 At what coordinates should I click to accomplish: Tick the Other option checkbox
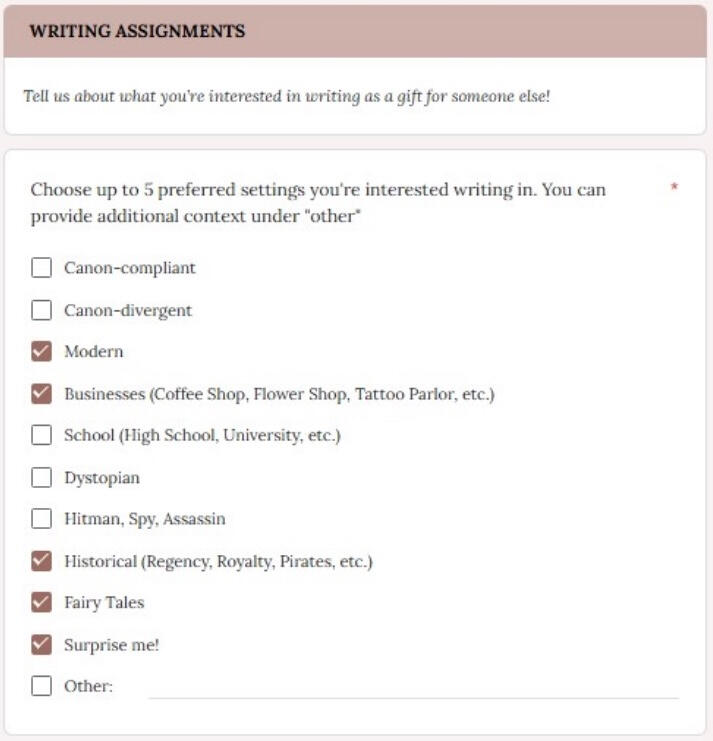pyautogui.click(x=41, y=686)
